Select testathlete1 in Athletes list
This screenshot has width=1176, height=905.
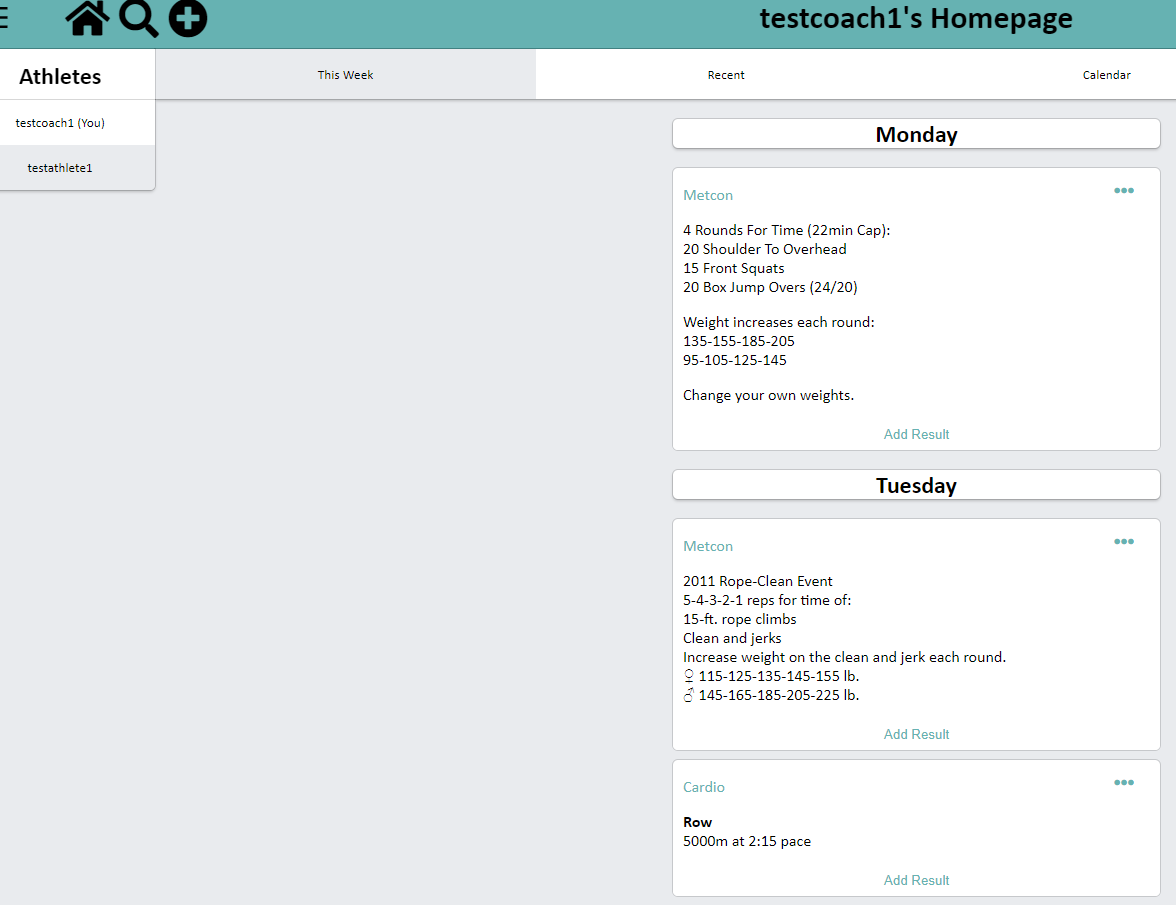coord(60,168)
